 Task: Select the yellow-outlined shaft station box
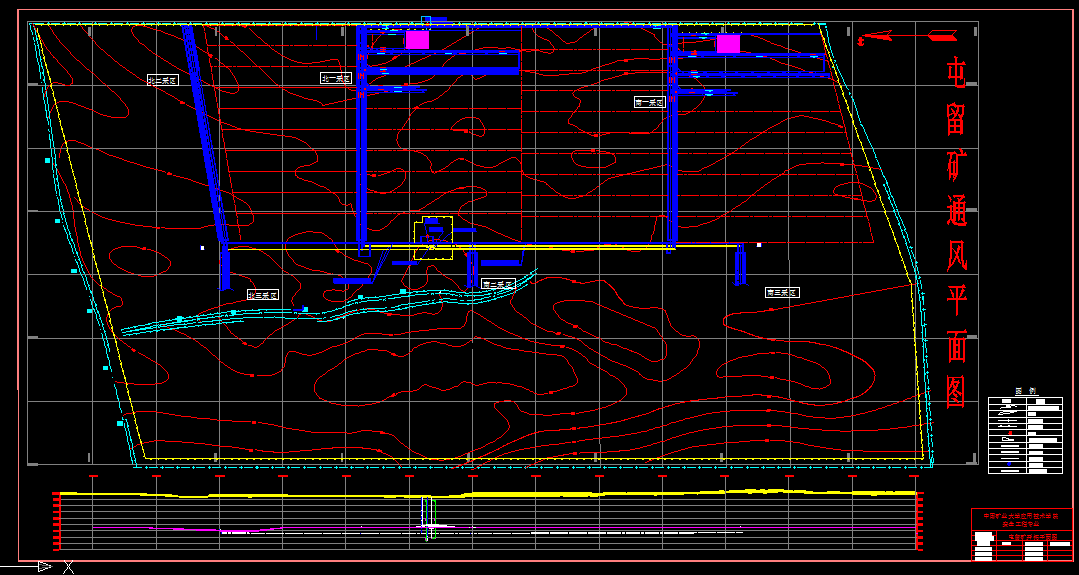[433, 239]
